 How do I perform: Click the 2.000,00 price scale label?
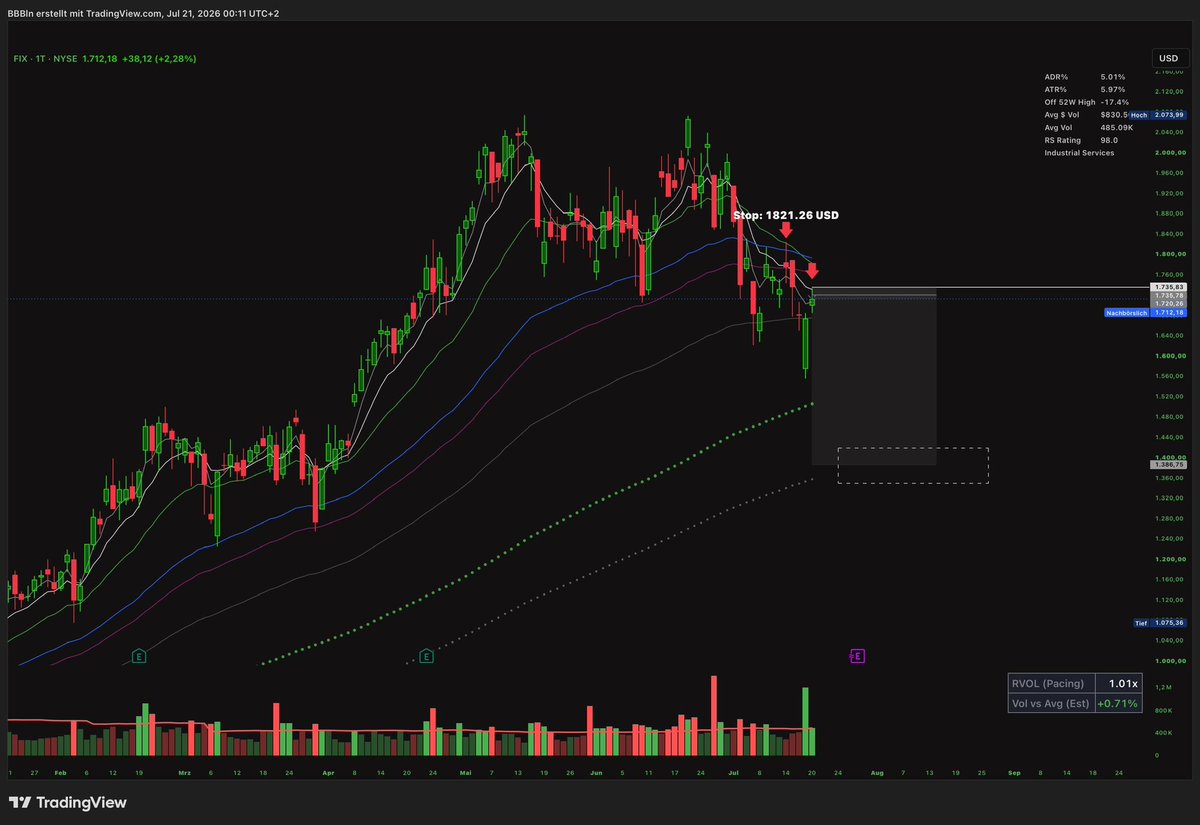[1169, 153]
